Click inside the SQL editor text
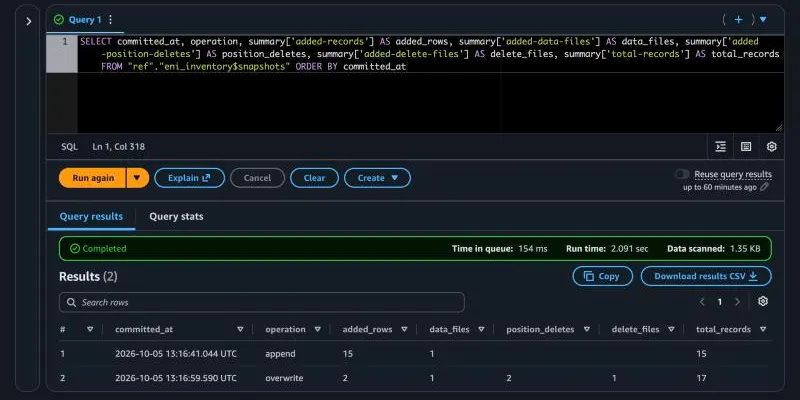 tap(430, 84)
